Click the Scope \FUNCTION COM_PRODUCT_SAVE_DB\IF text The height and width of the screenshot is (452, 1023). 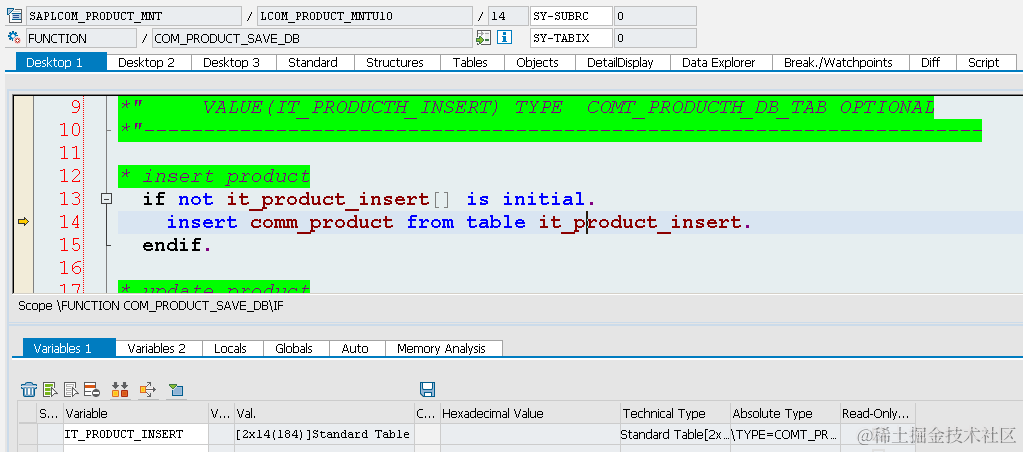151,305
